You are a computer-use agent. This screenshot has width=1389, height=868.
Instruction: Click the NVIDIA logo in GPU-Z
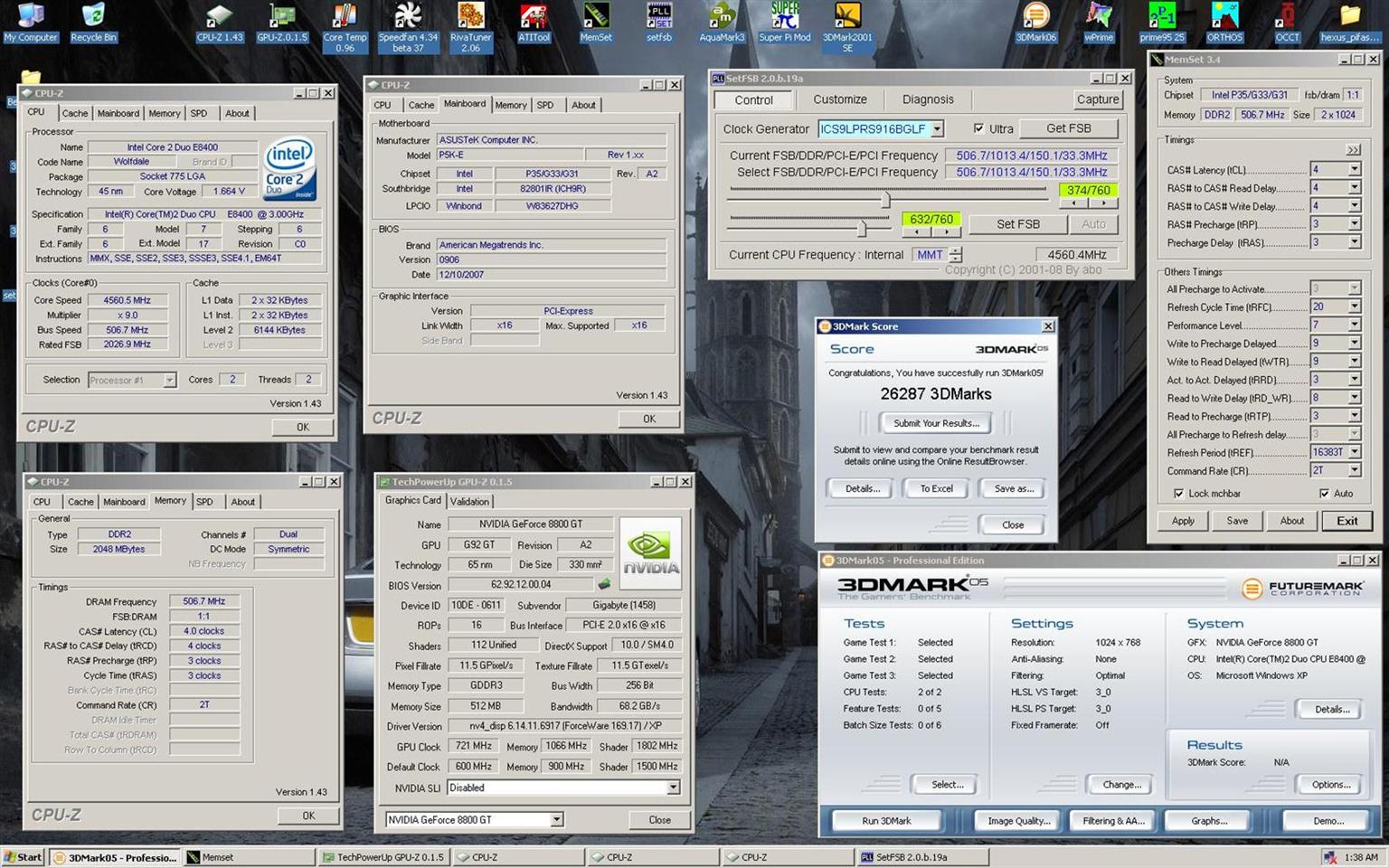650,553
